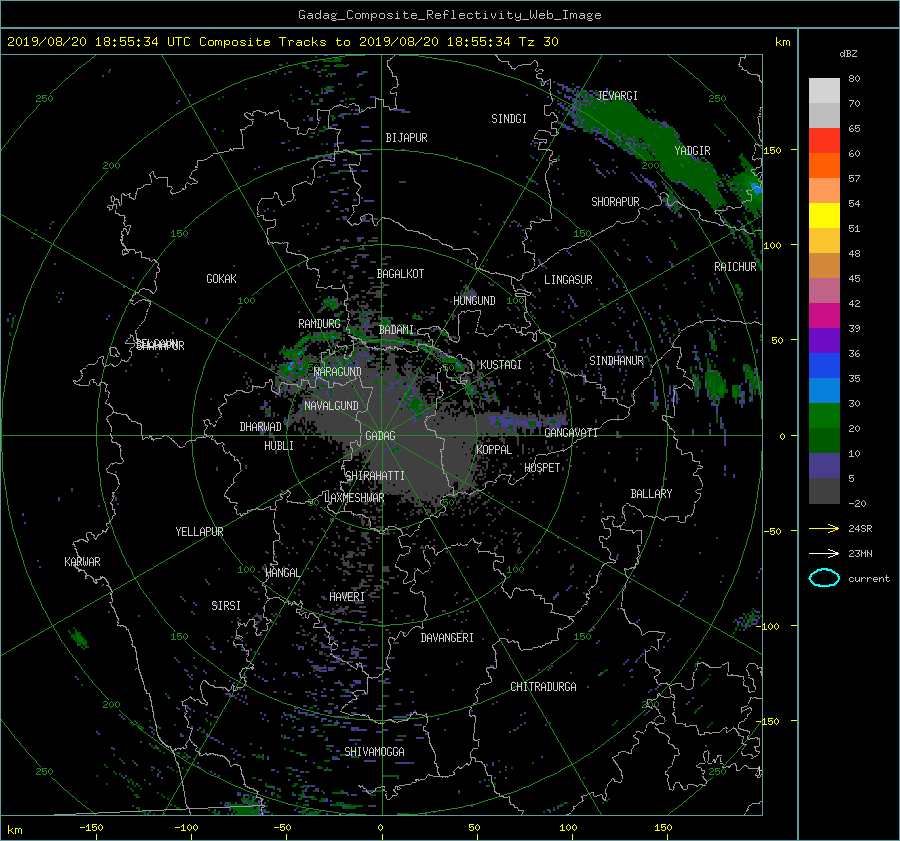The image size is (900, 841).
Task: Click the YELLAPUR city label
Action: tap(199, 532)
